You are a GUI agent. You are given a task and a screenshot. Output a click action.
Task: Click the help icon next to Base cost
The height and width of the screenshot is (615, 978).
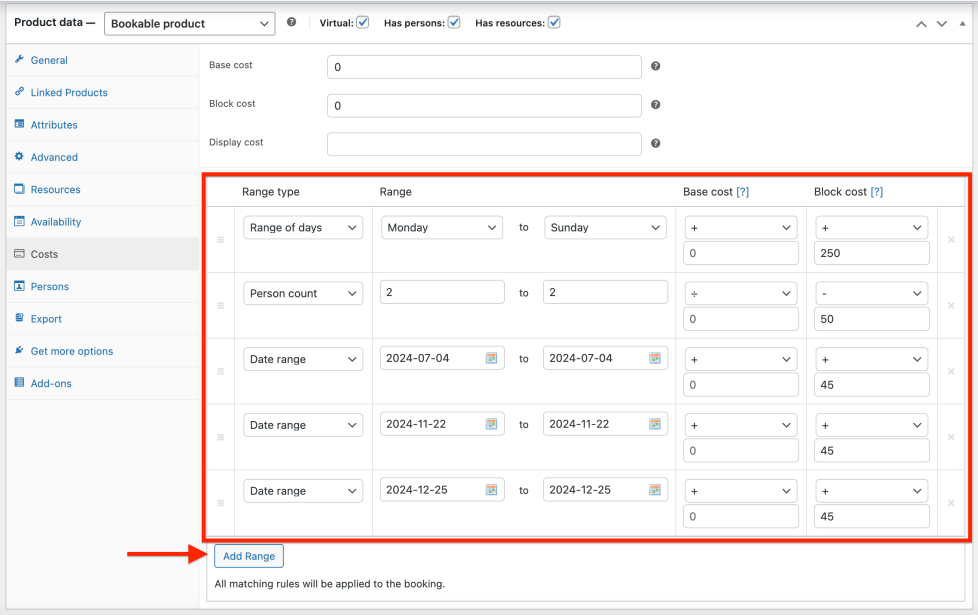(656, 66)
